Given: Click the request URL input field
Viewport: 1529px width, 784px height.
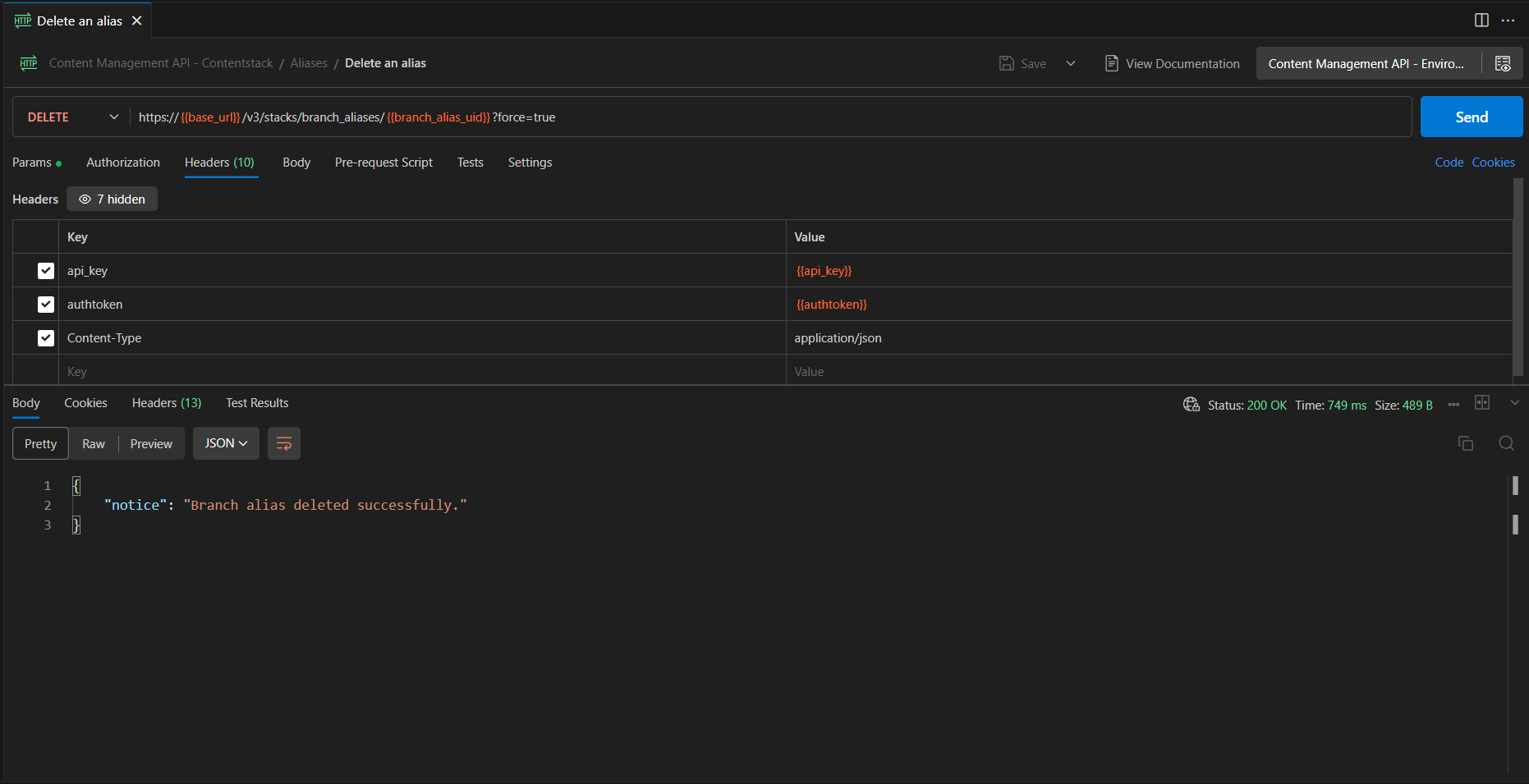Looking at the screenshot, I should coord(770,117).
